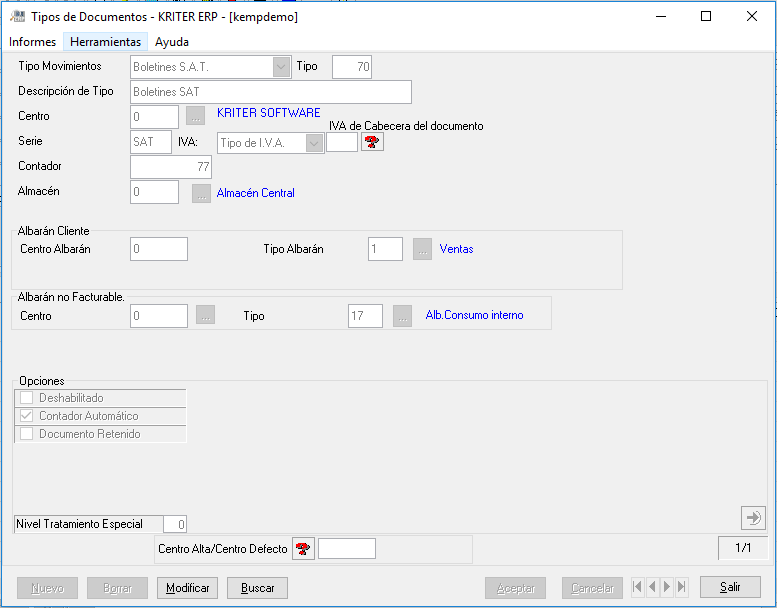Open the Centro lookup ellipsis button next to KRITER SOFTWARE
Viewport: 777px width, 608px height.
[196, 116]
